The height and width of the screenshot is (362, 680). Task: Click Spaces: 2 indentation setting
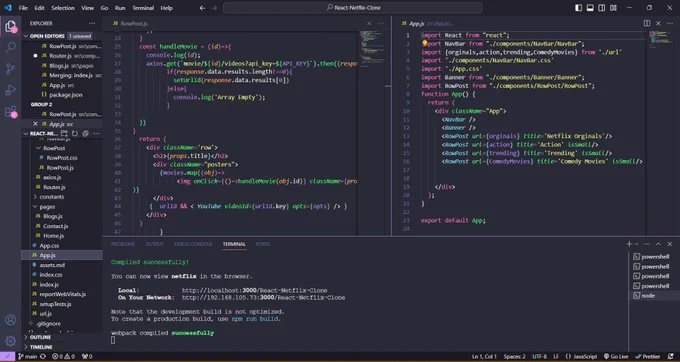pyautogui.click(x=514, y=356)
